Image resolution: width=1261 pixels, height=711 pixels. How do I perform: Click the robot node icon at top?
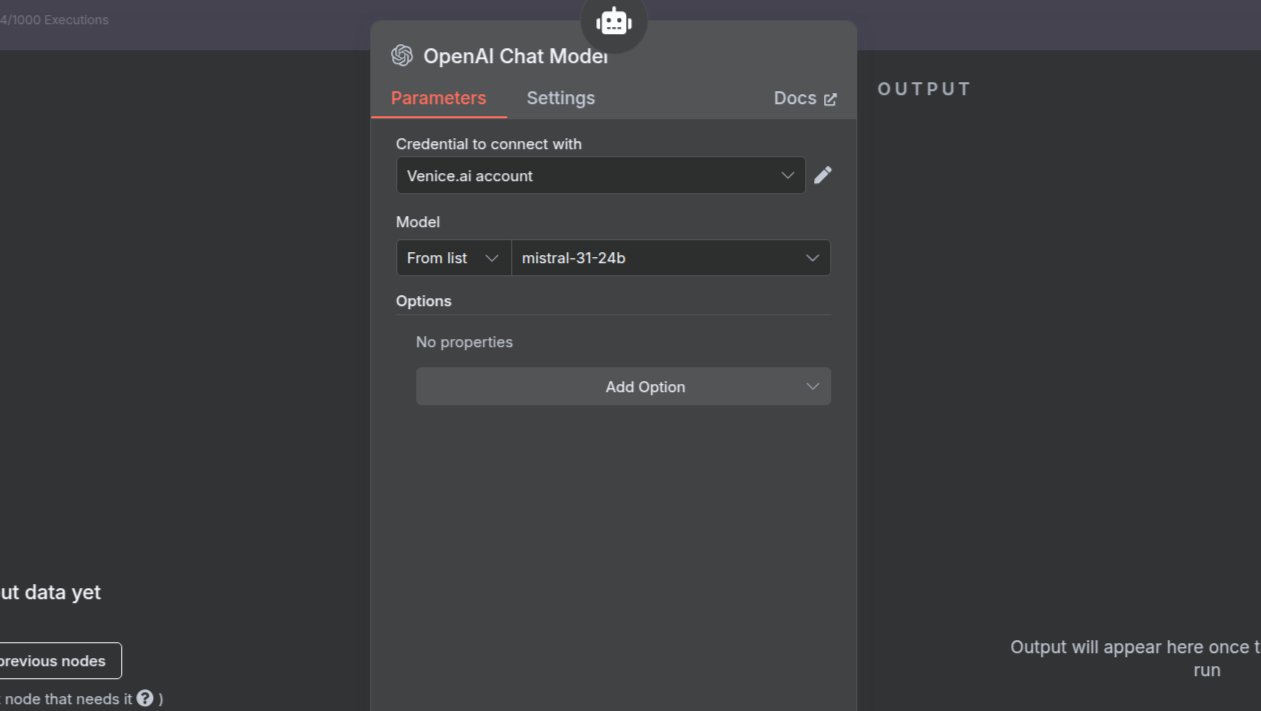pyautogui.click(x=613, y=21)
